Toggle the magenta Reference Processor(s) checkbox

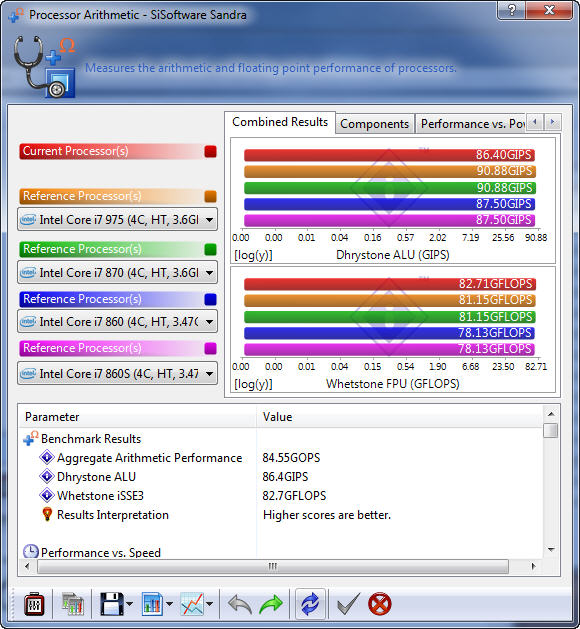(211, 348)
